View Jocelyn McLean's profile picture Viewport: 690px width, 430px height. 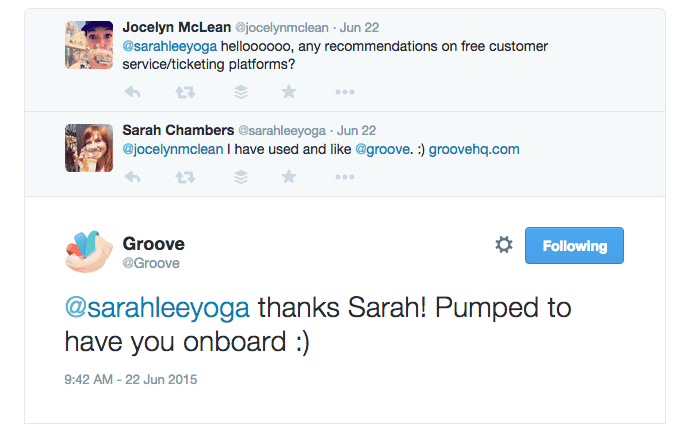click(x=89, y=45)
